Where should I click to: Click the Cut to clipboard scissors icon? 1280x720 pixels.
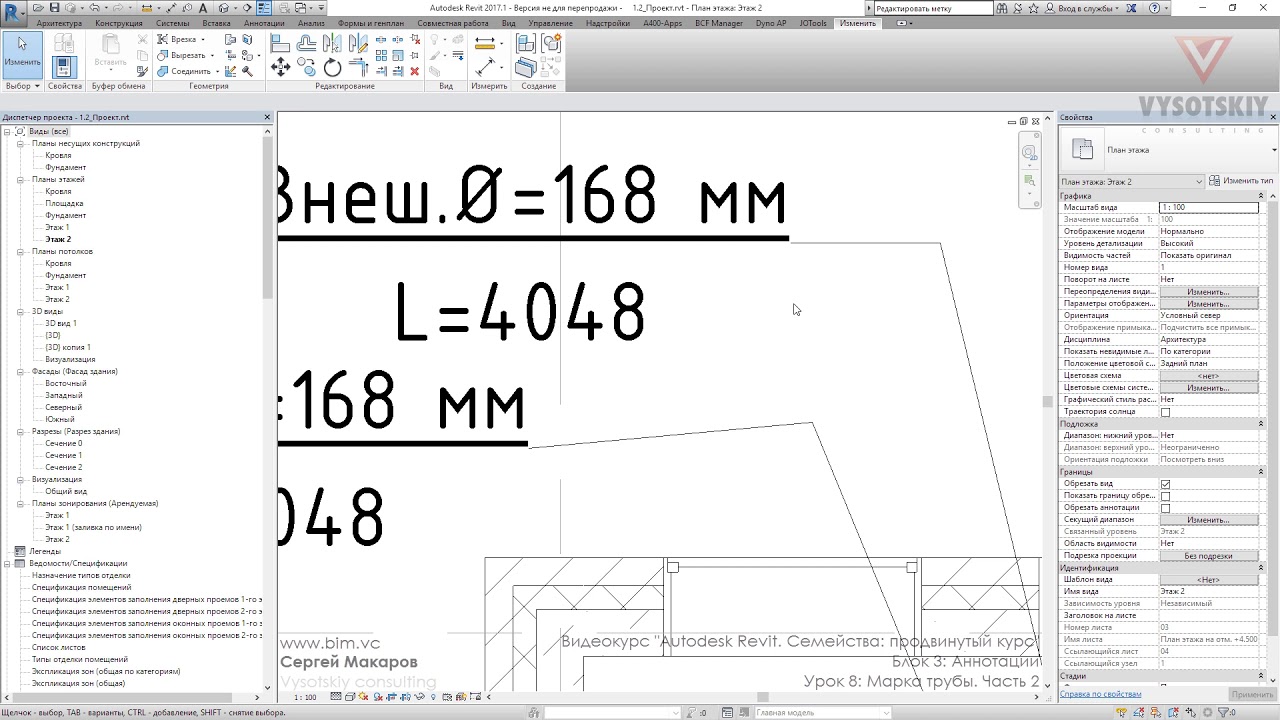pyautogui.click(x=142, y=40)
